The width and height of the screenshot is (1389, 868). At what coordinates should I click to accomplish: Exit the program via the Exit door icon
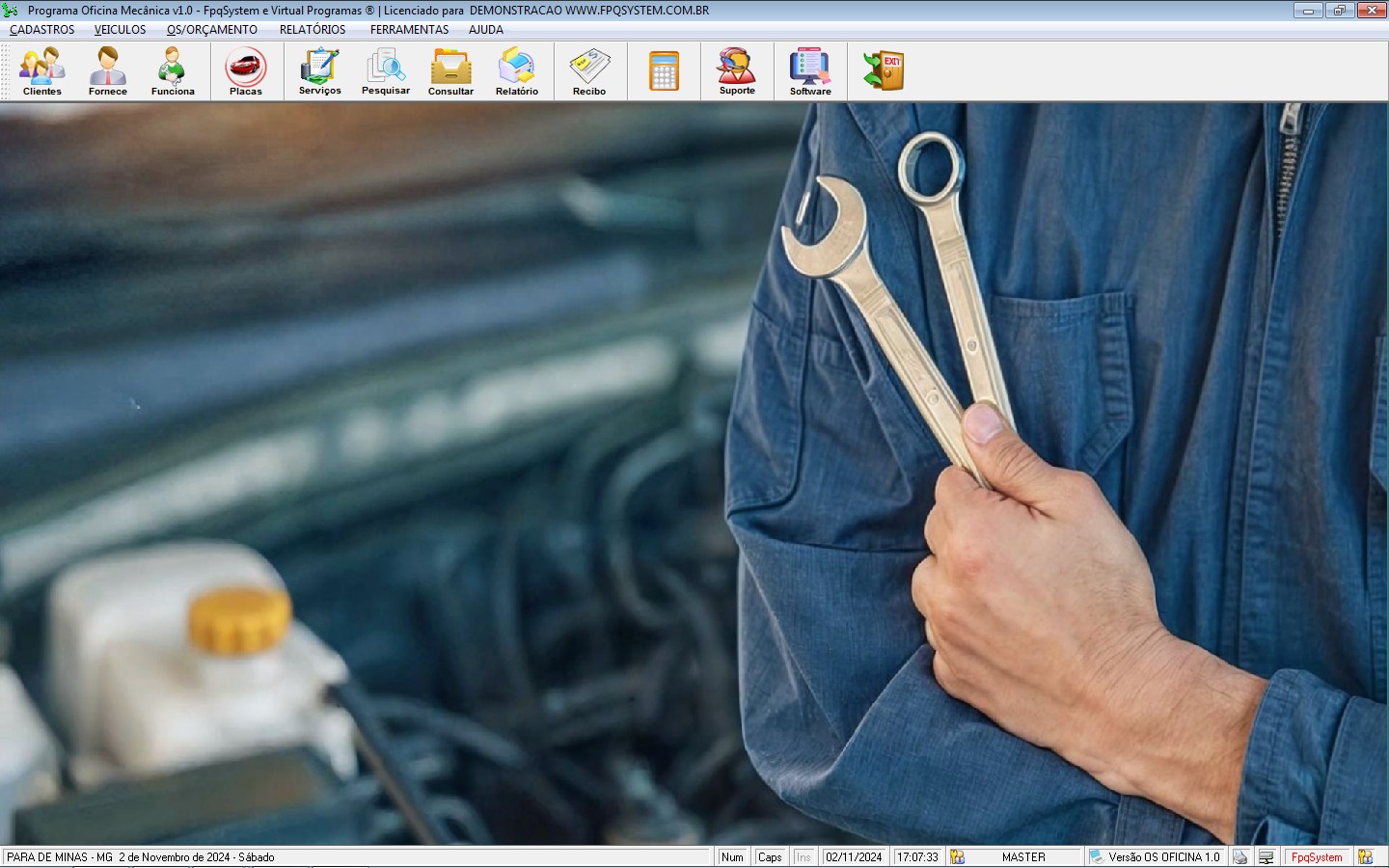tap(884, 71)
